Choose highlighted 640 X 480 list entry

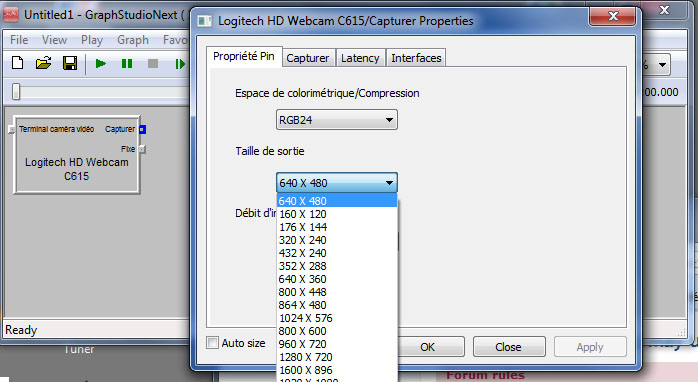point(337,201)
